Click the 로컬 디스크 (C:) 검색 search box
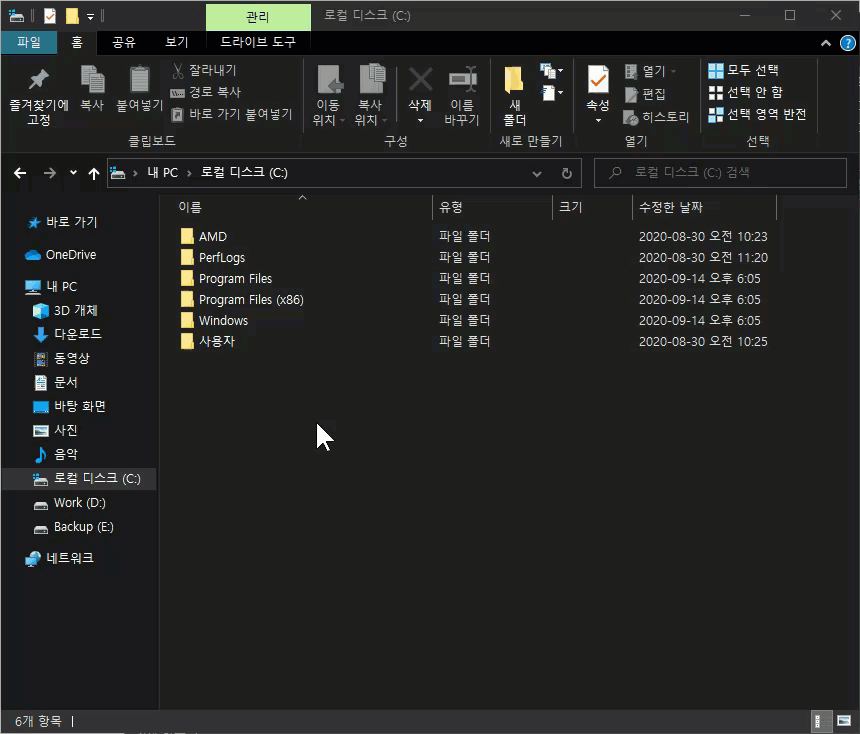Screen dimensions: 860x734 tap(720, 173)
